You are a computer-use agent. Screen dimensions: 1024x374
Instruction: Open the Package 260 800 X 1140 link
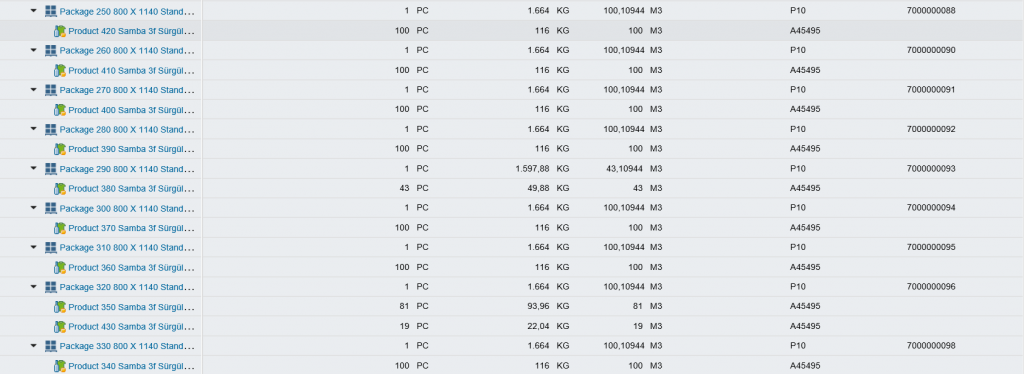[x=127, y=50]
